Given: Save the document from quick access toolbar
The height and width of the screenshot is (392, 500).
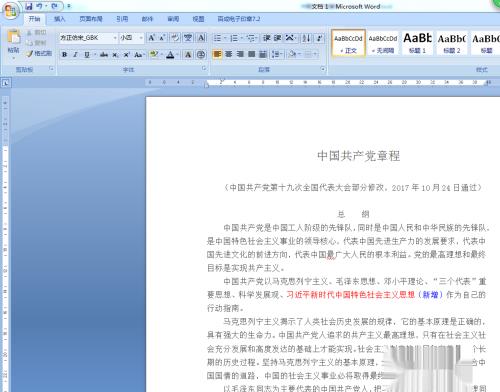Looking at the screenshot, I should 29,6.
